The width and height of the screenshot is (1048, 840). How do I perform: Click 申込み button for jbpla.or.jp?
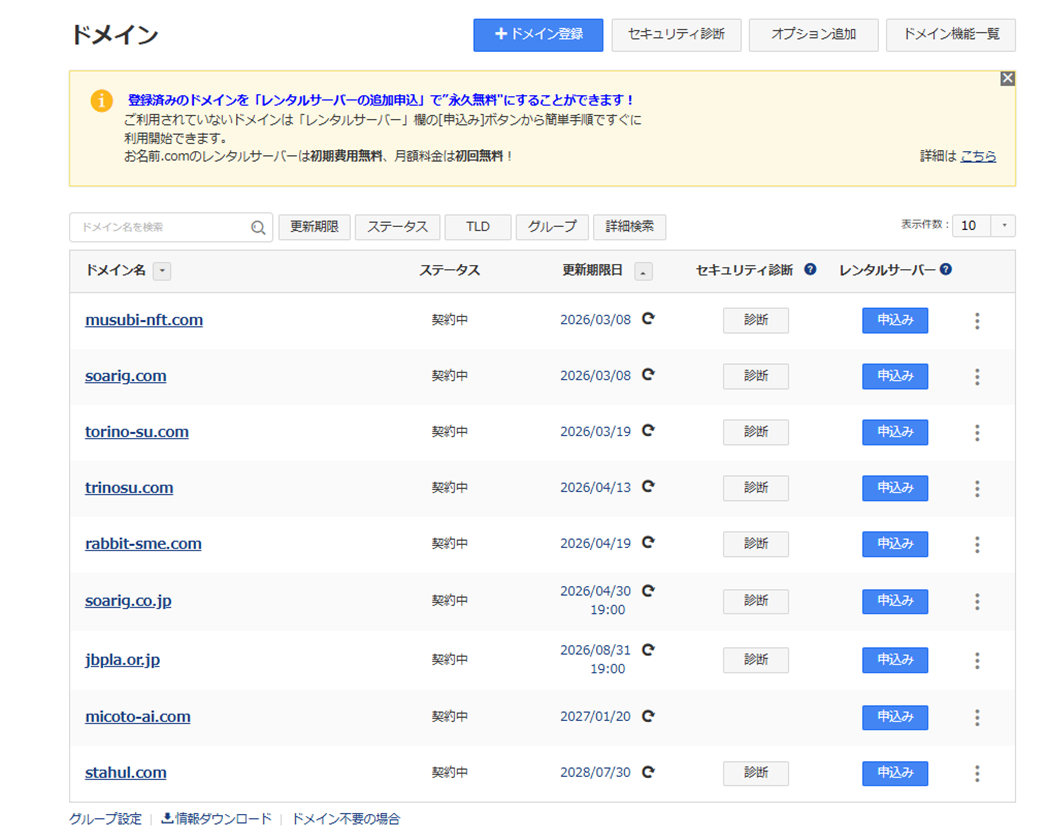coord(895,660)
